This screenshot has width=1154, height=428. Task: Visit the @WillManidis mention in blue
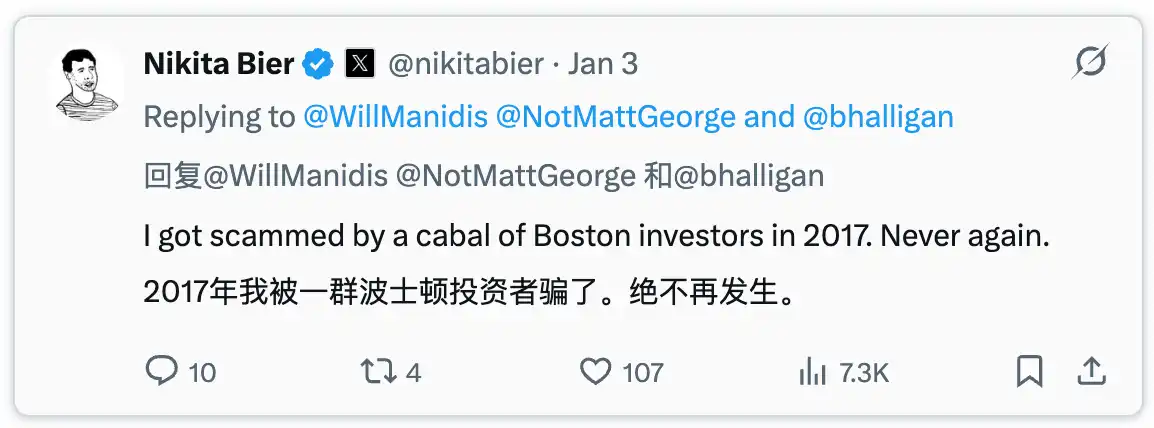[x=395, y=117]
